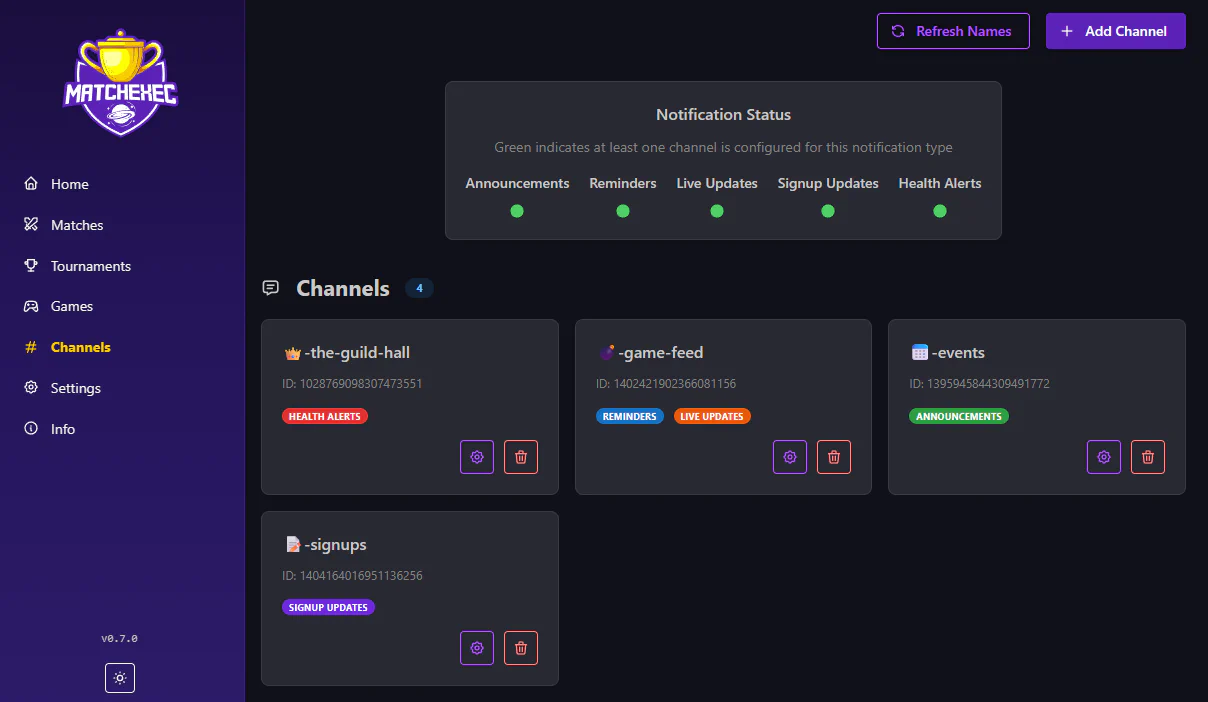Viewport: 1208px width, 702px height.
Task: Open Tournaments via the trophy icon
Action: (30, 265)
